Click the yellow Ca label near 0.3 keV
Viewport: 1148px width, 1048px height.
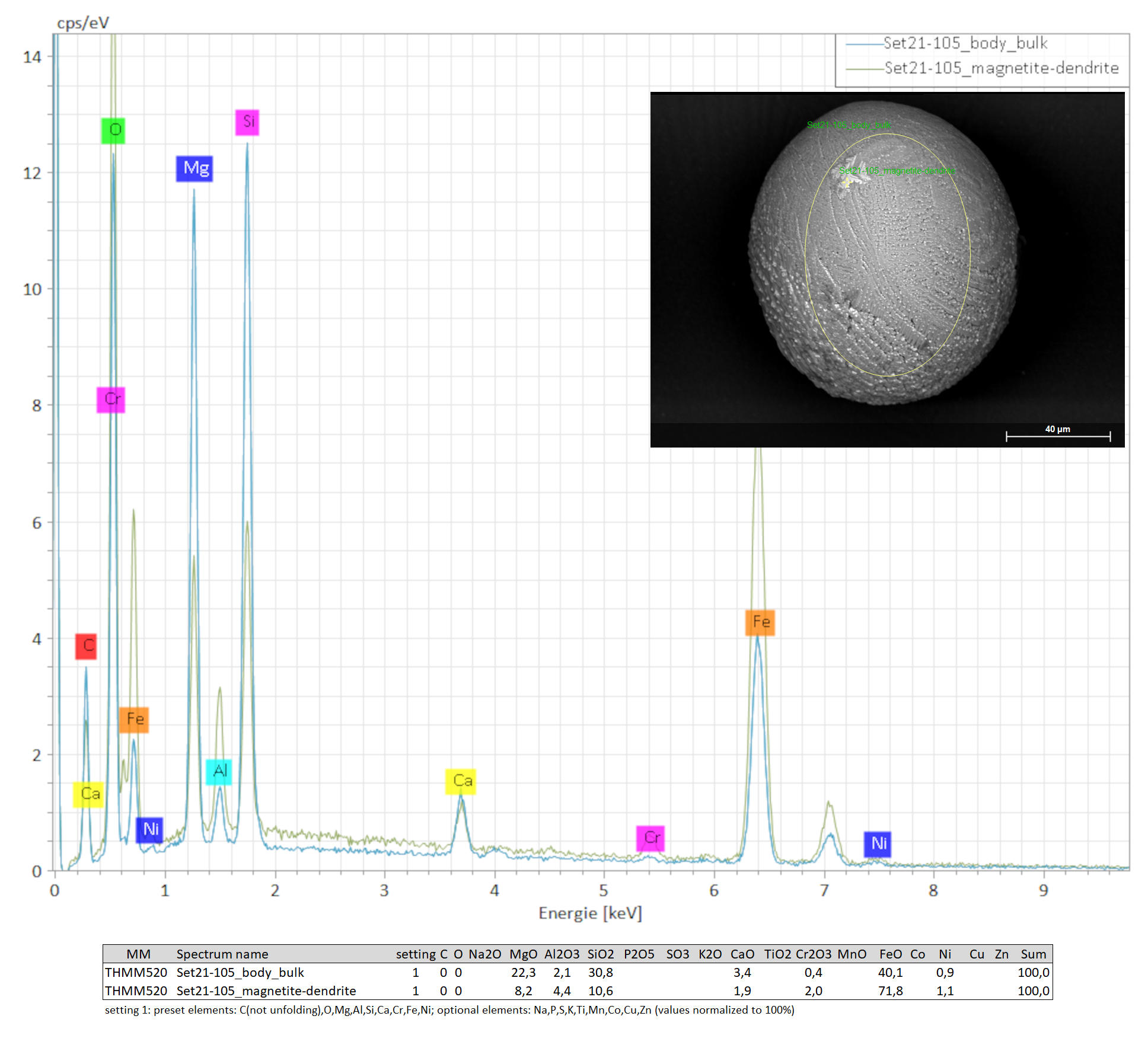tap(88, 794)
